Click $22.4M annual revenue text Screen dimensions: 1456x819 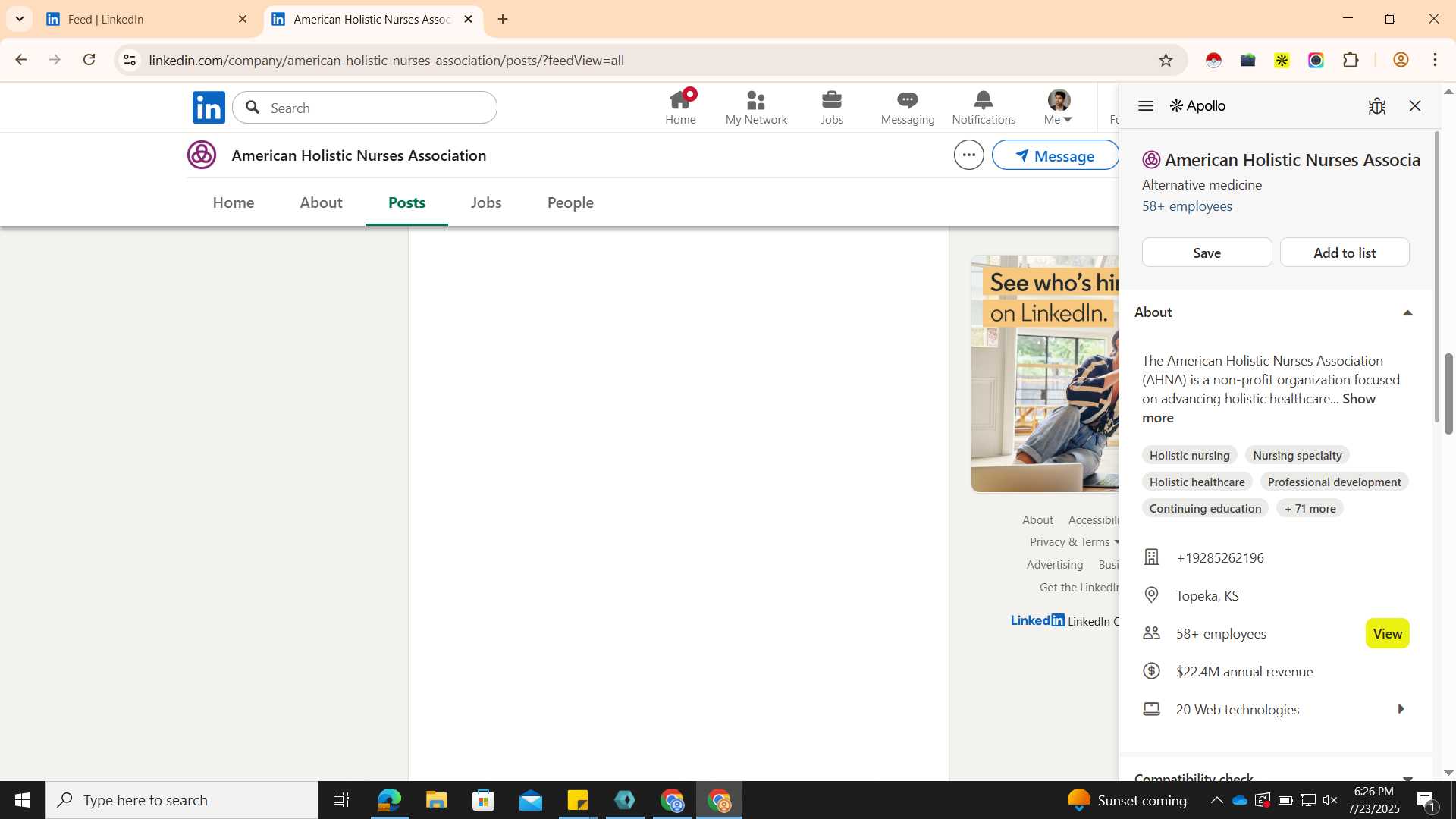click(x=1244, y=672)
